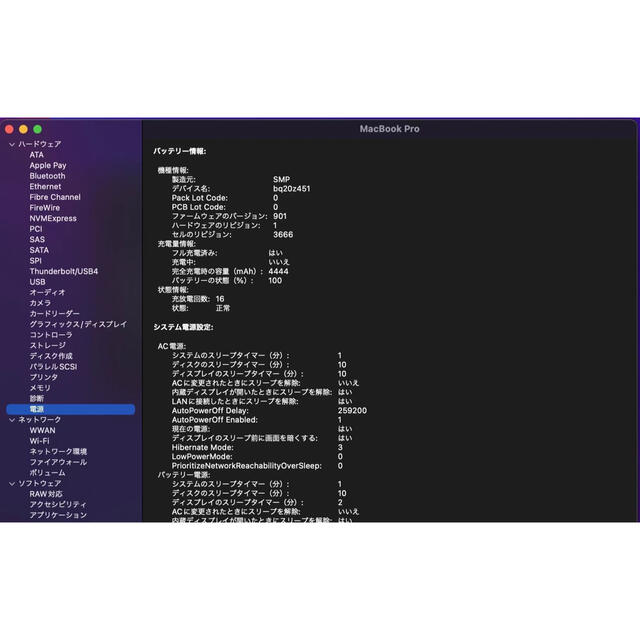Select Ethernet in the sidebar
The height and width of the screenshot is (640, 640).
45,187
